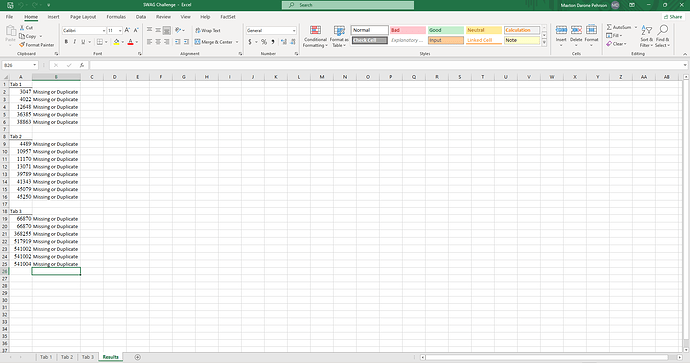Apply Percent Style
Screen dimensions: 690x363
pos(264,42)
